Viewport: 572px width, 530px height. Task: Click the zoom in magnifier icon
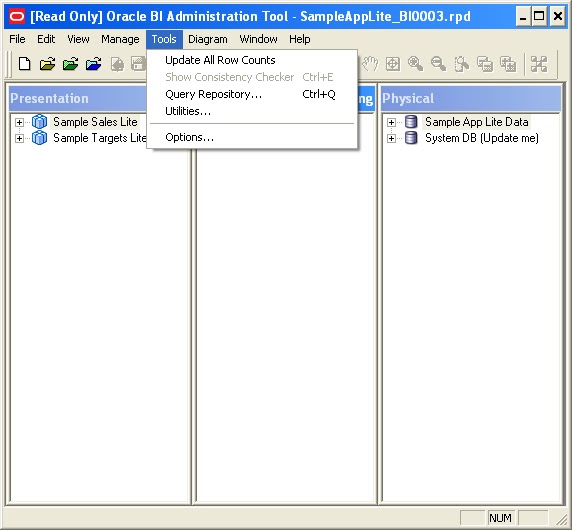(x=416, y=64)
